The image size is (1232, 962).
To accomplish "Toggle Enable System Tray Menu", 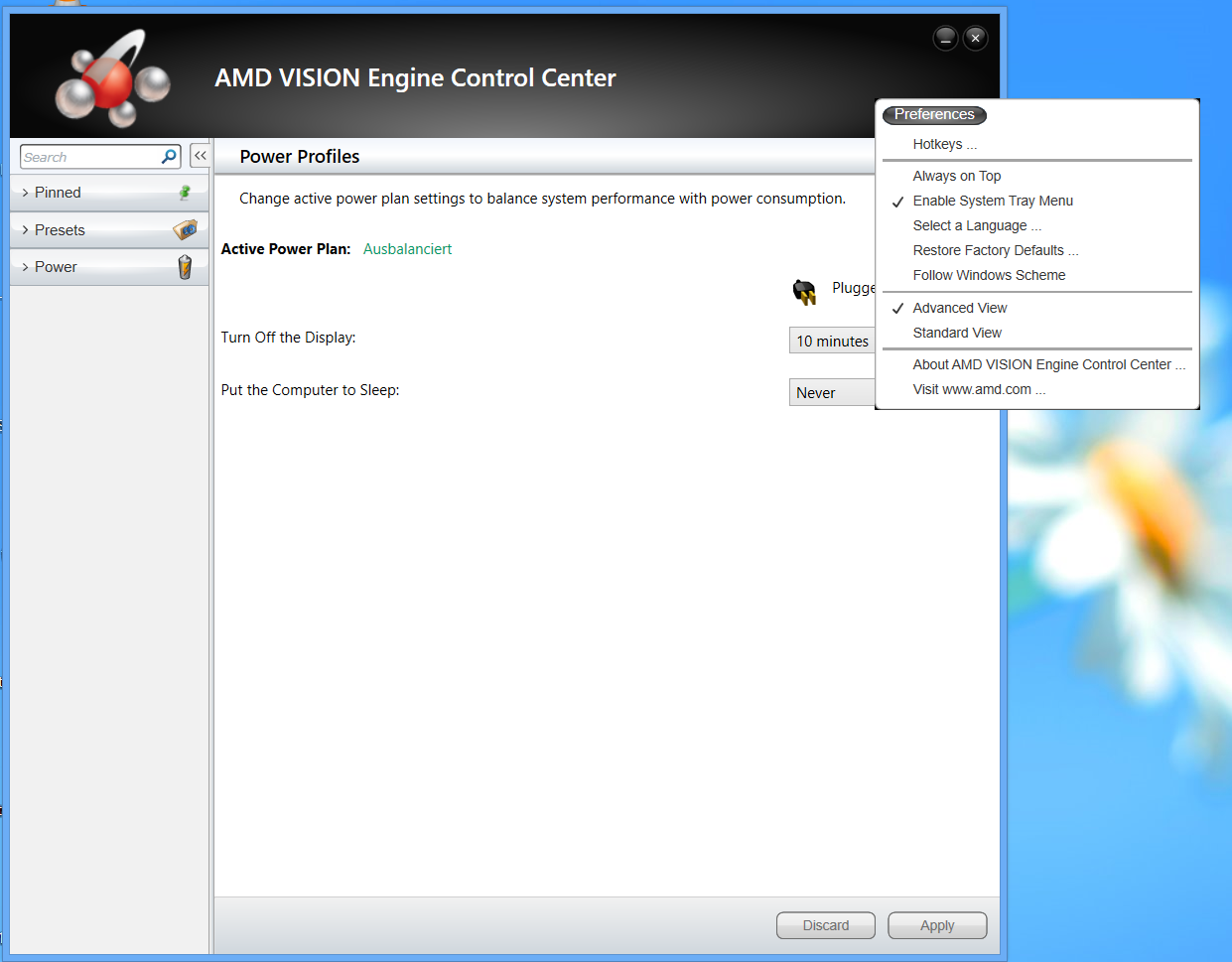I will pyautogui.click(x=993, y=201).
